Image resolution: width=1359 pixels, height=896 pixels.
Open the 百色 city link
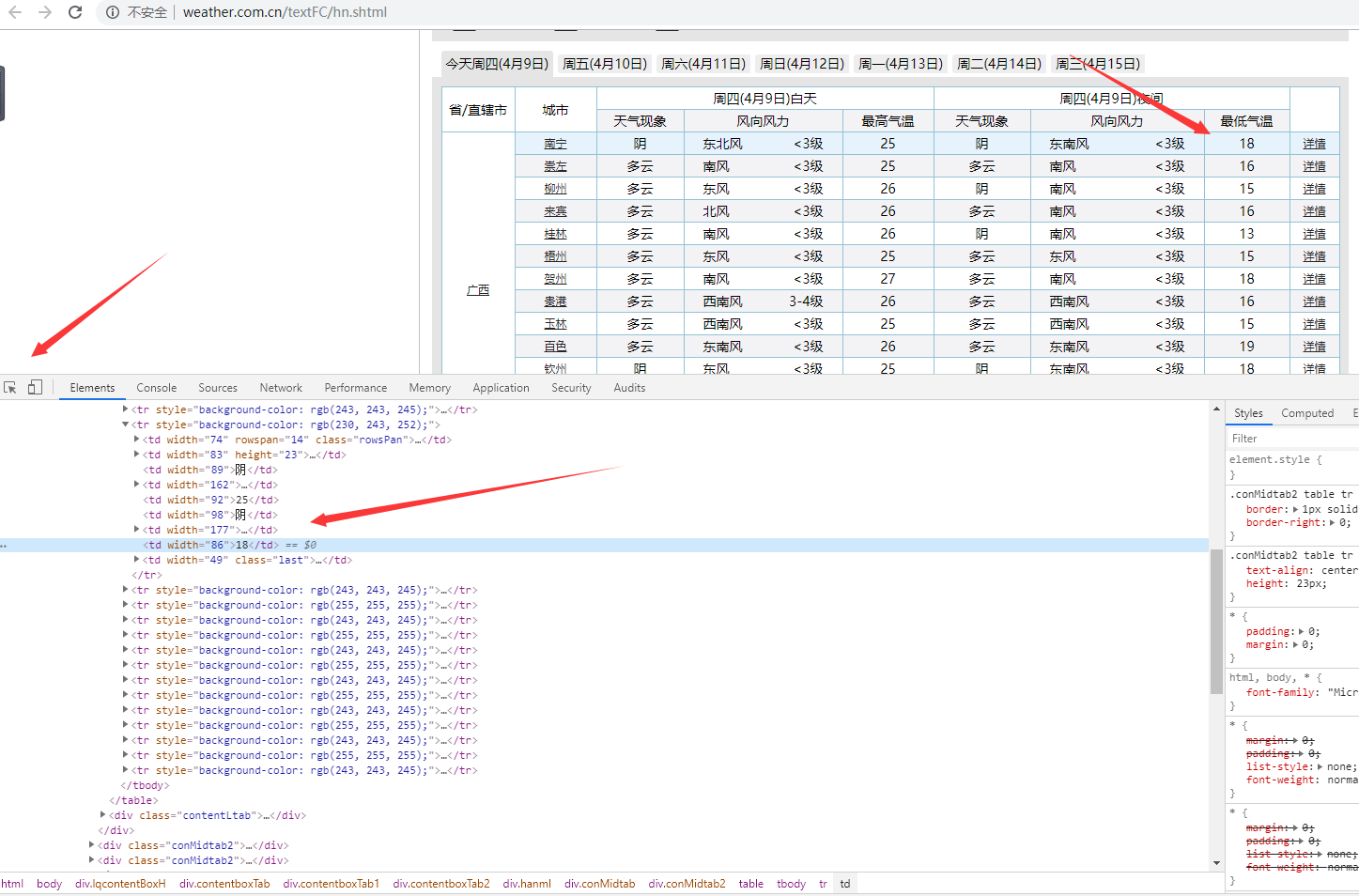[555, 347]
